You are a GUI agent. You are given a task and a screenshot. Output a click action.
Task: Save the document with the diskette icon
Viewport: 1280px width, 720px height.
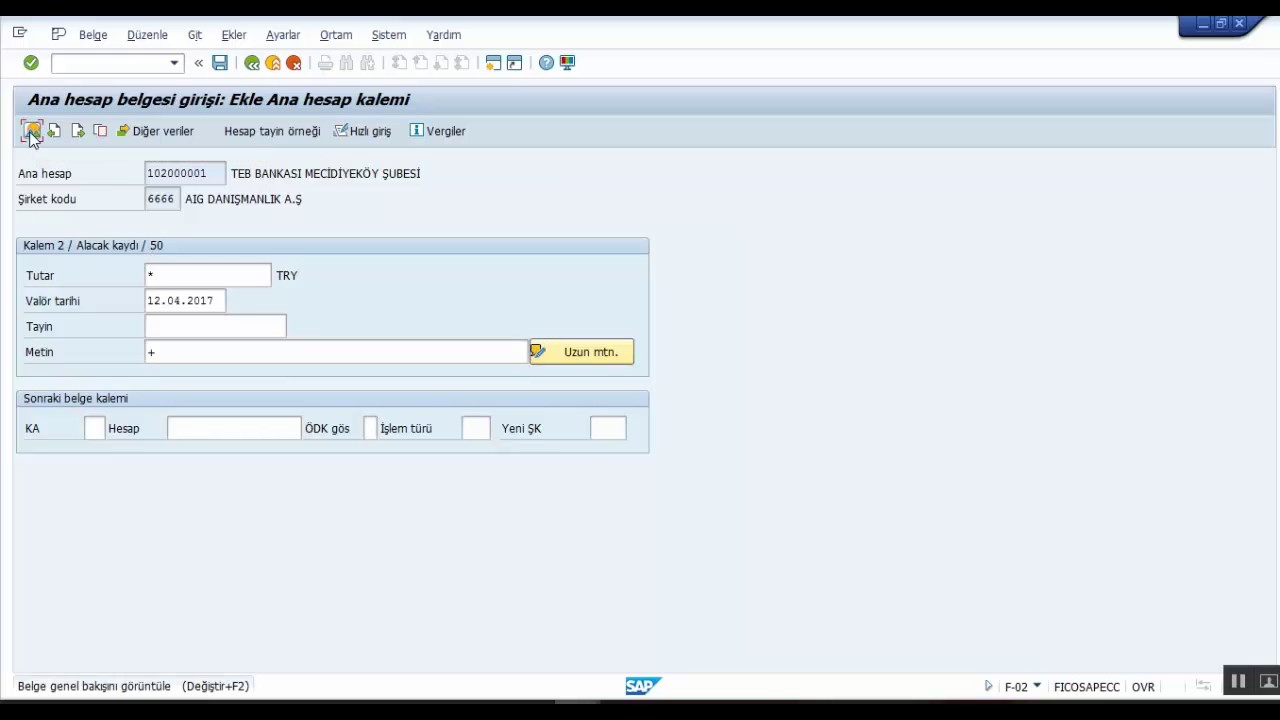click(x=220, y=63)
